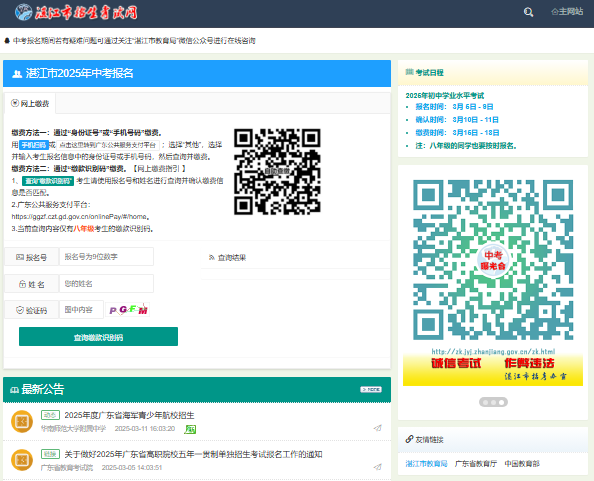Click the 报名时间: 3月6日-9日 row
This screenshot has width=594, height=481.
click(x=454, y=107)
